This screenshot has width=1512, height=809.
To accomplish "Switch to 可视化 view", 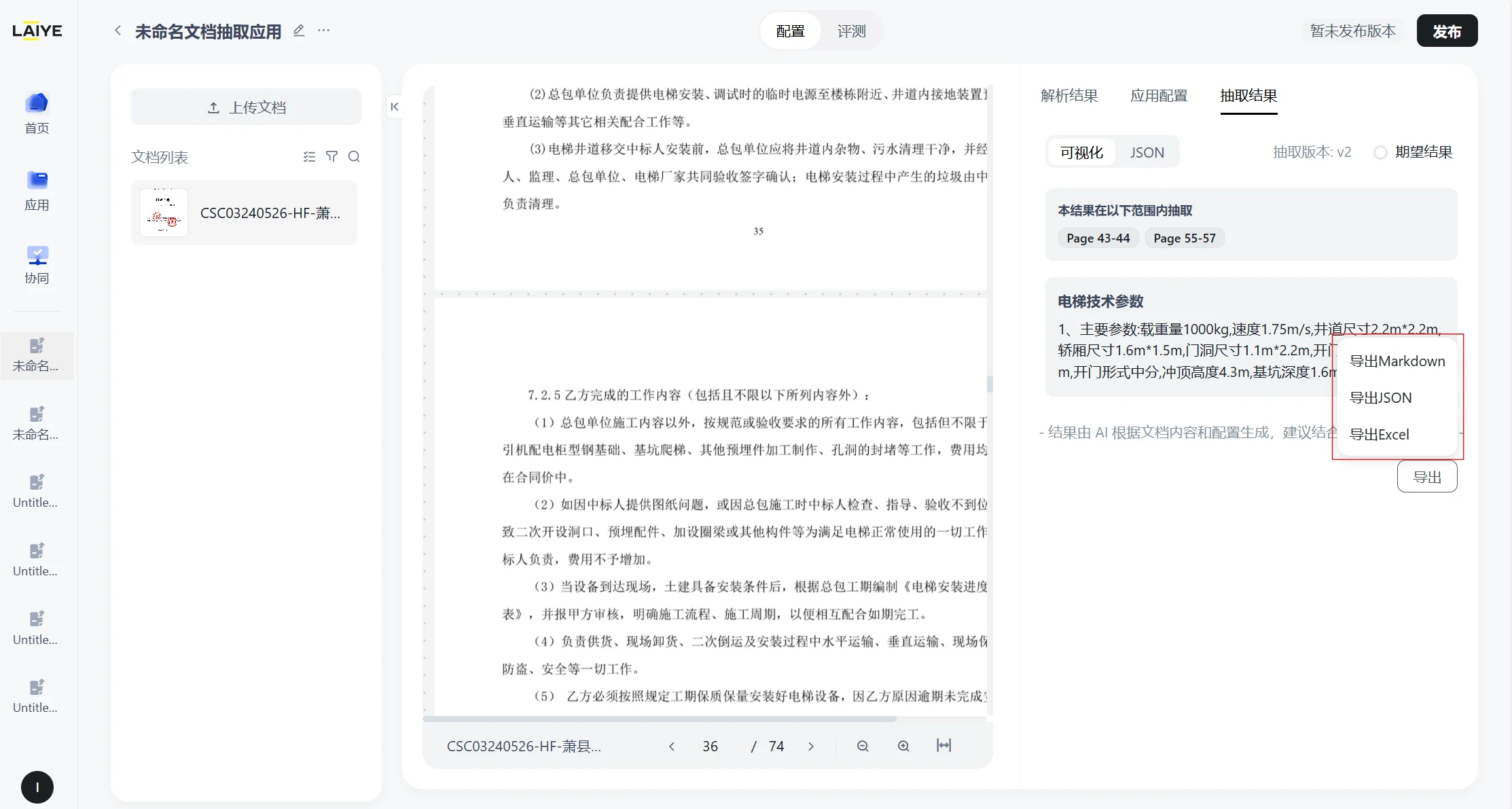I will pos(1082,153).
